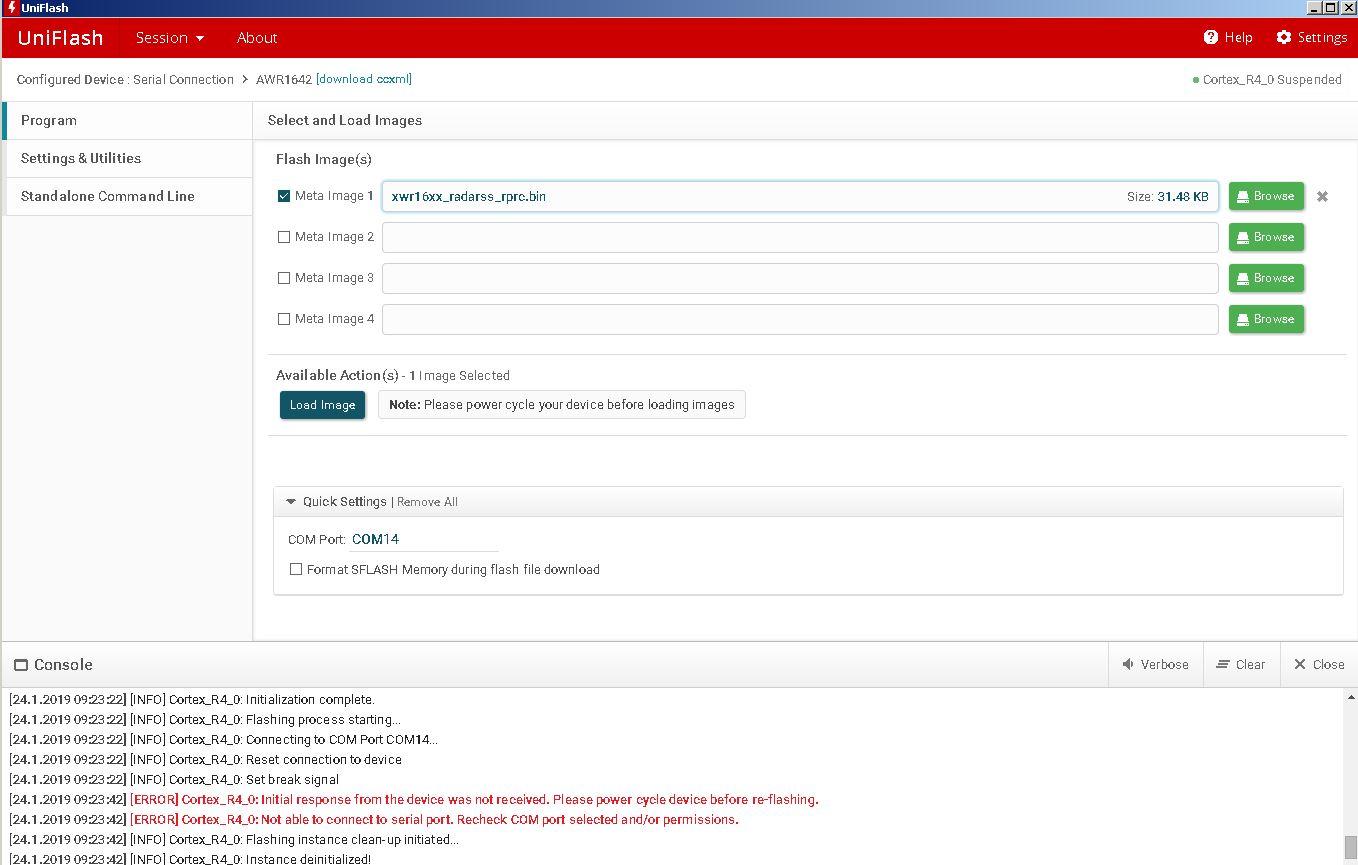Switch to Settings & Utilities tab

click(127, 158)
